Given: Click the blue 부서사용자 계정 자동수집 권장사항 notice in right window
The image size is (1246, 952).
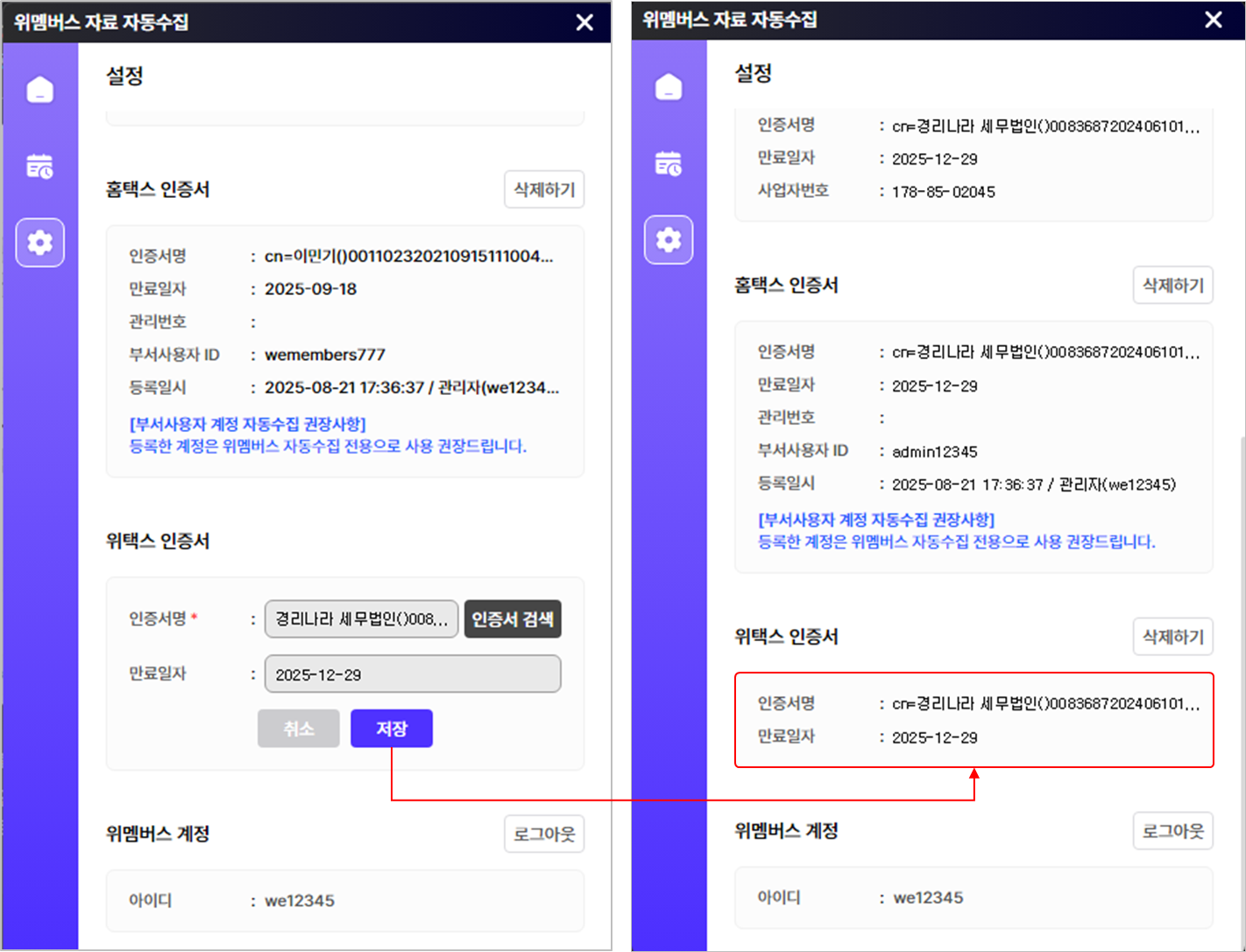Looking at the screenshot, I should (957, 531).
